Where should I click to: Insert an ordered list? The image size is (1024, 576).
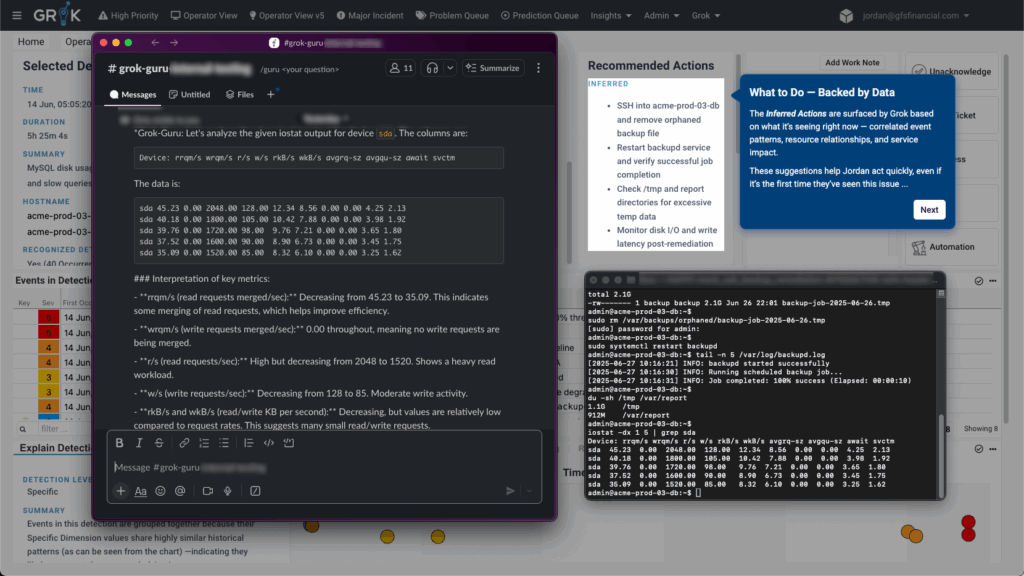[204, 443]
